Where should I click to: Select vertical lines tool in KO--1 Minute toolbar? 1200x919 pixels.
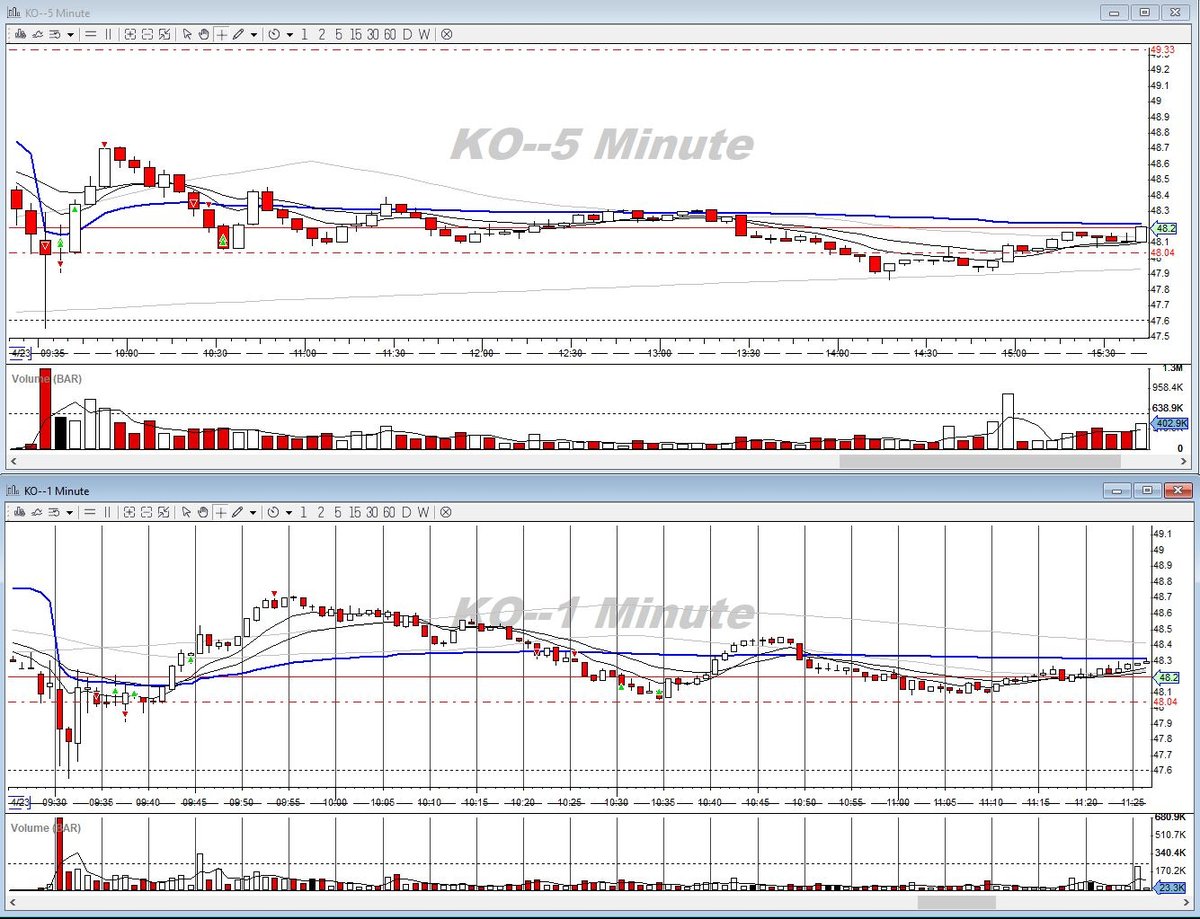coord(108,512)
